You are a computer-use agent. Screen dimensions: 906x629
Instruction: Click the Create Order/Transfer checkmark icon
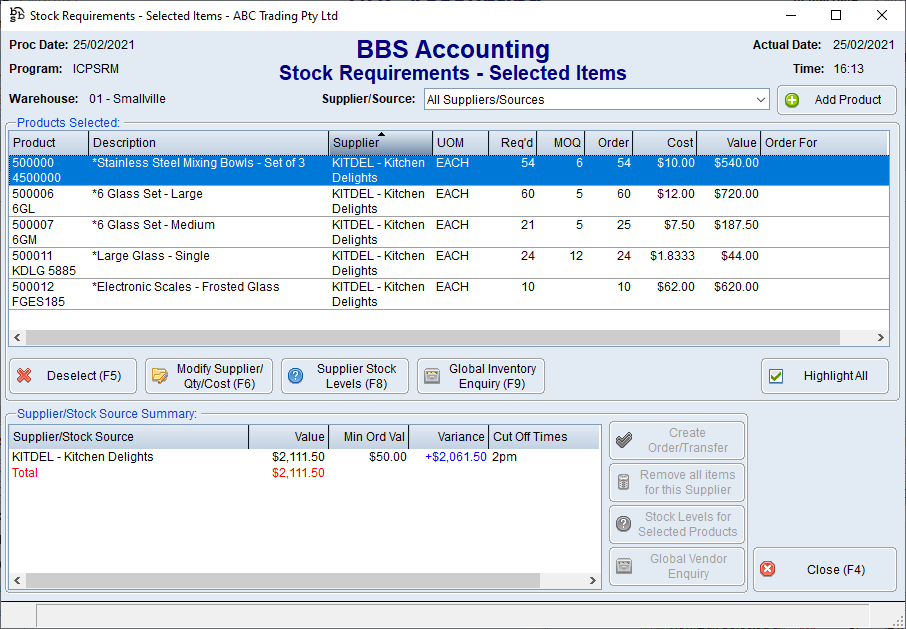(624, 440)
